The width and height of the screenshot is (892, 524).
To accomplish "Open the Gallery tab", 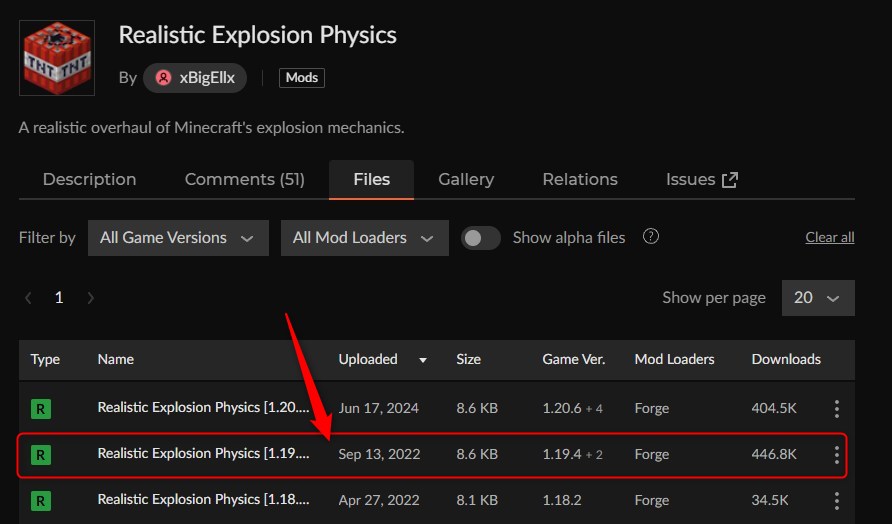I will tap(466, 180).
